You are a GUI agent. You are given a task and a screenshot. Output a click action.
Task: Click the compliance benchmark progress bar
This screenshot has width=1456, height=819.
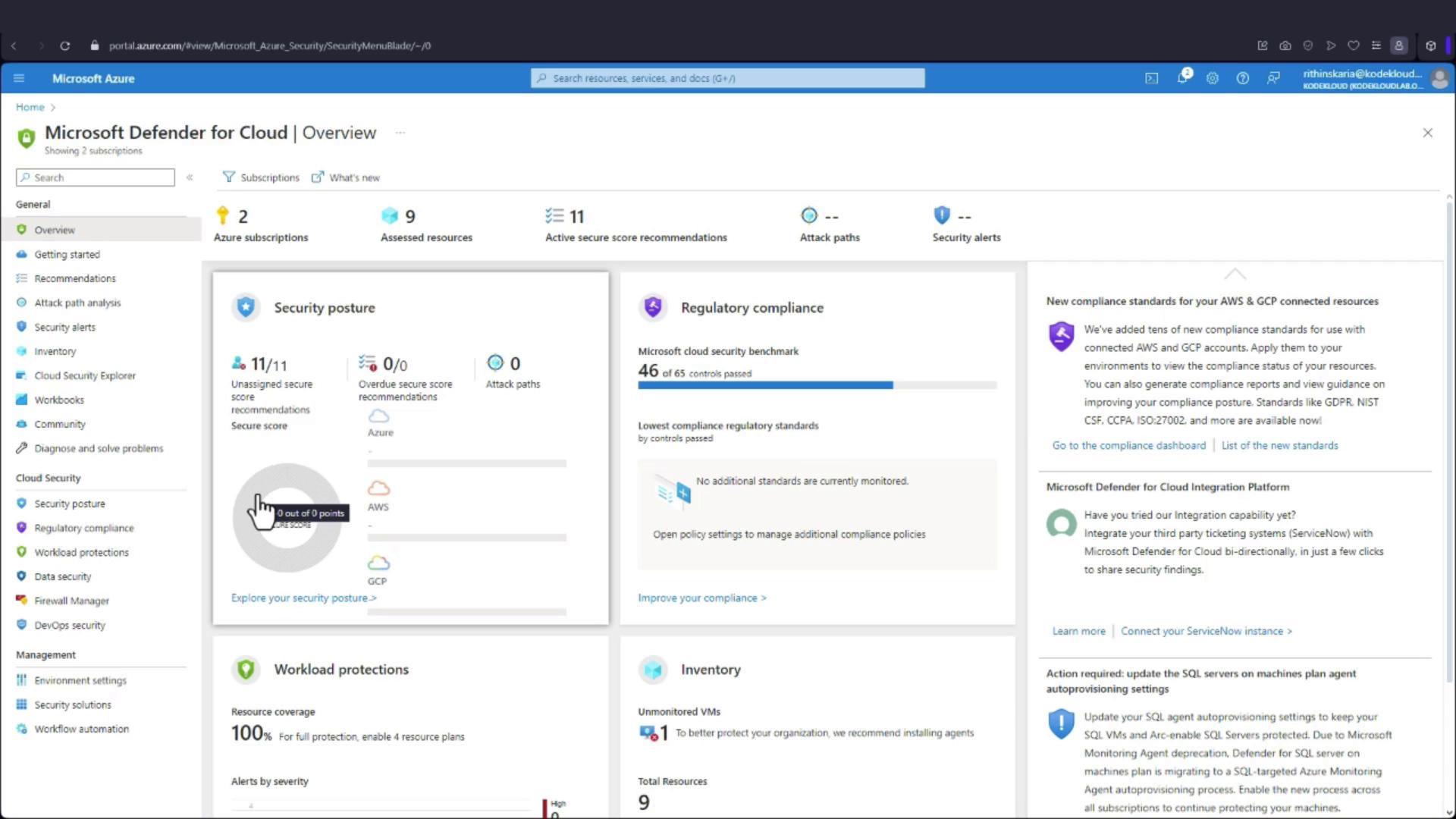[x=817, y=385]
